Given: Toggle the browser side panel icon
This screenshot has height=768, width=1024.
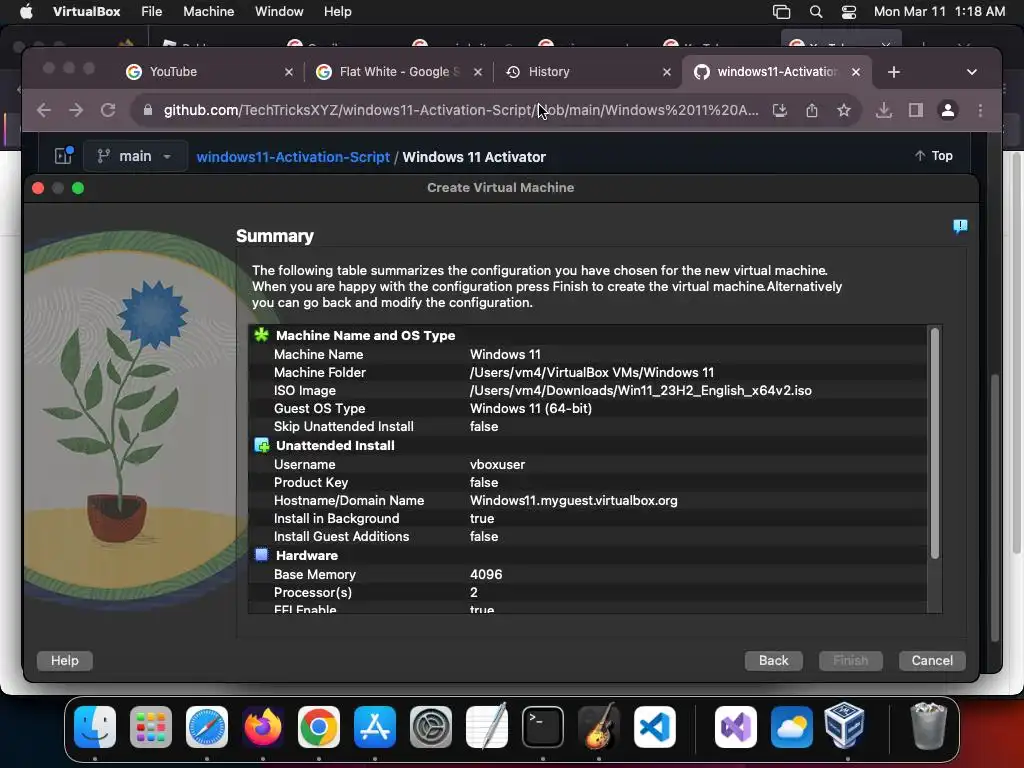Looking at the screenshot, I should coord(916,110).
